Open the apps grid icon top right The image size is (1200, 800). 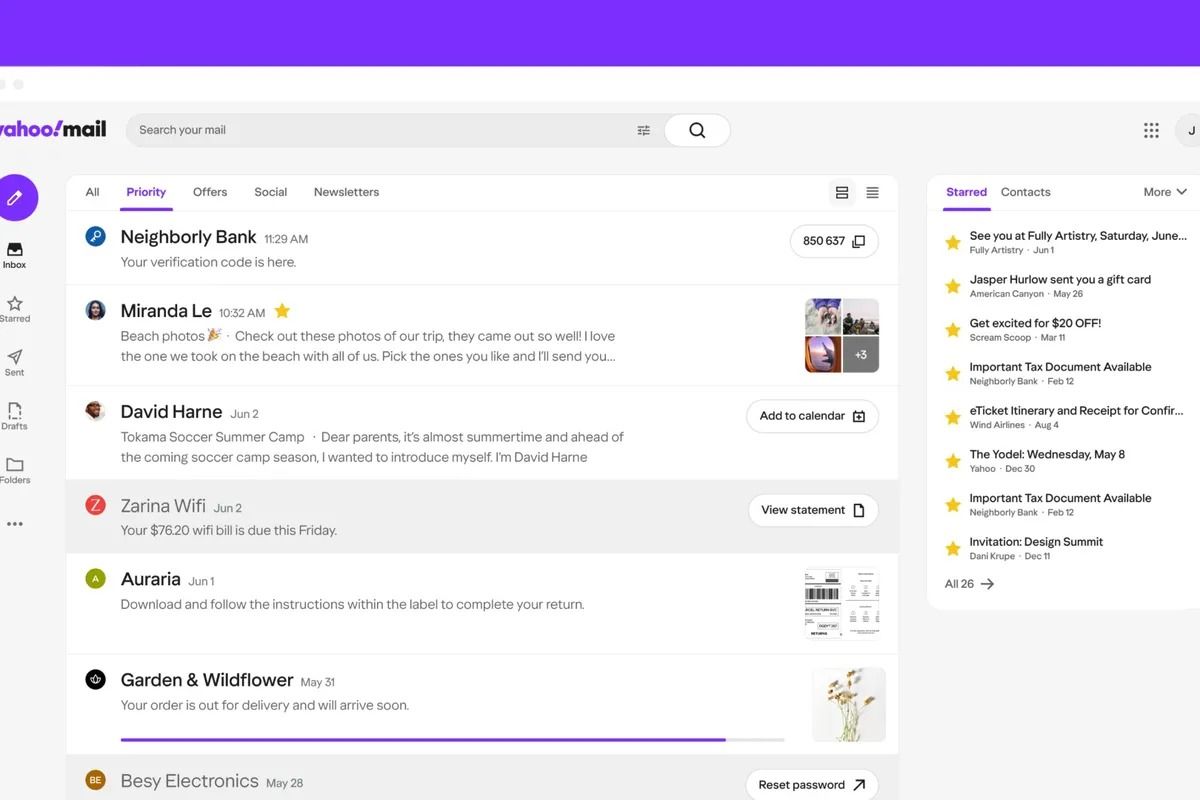[x=1150, y=129]
